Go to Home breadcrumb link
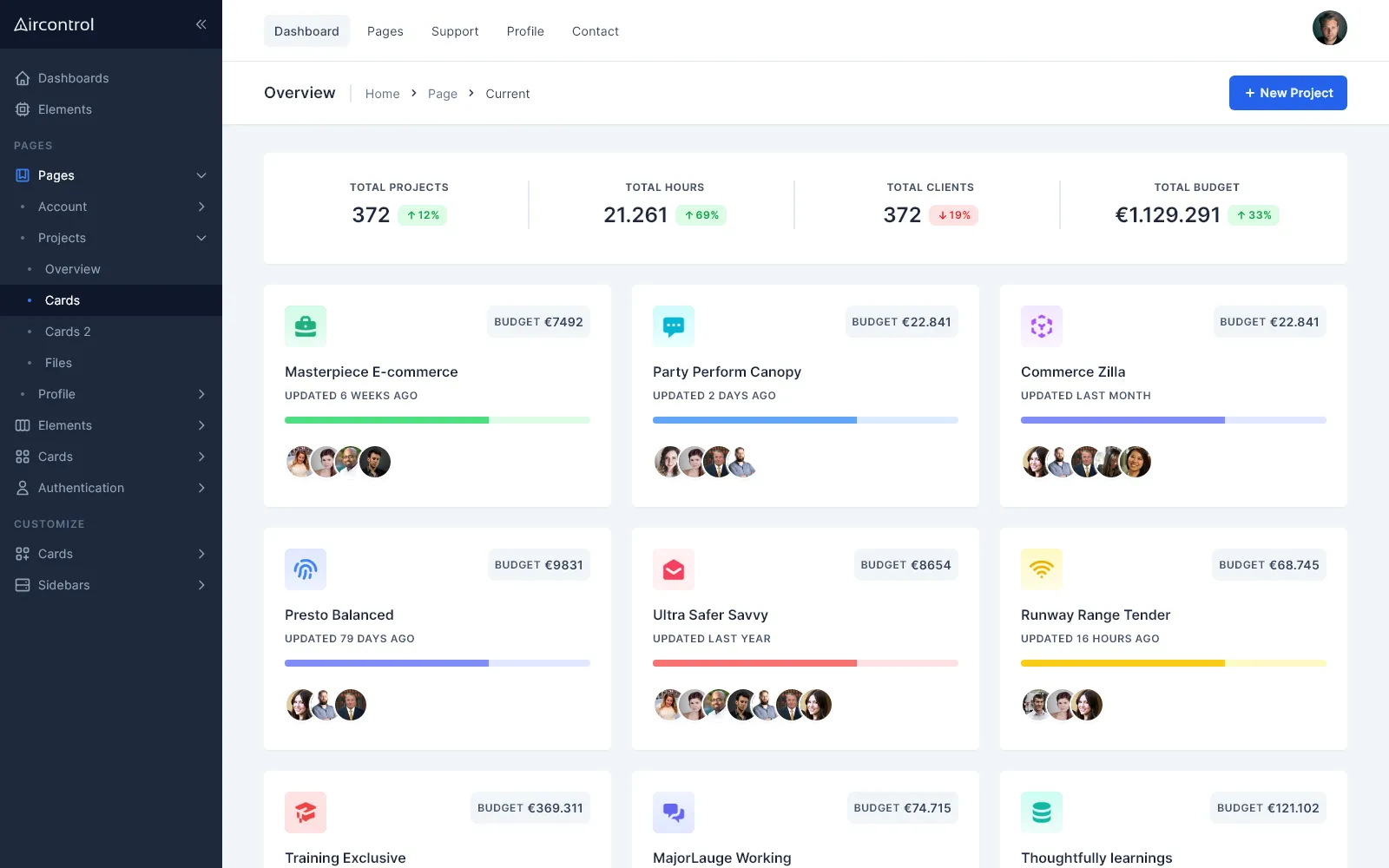The height and width of the screenshot is (868, 1389). [382, 94]
